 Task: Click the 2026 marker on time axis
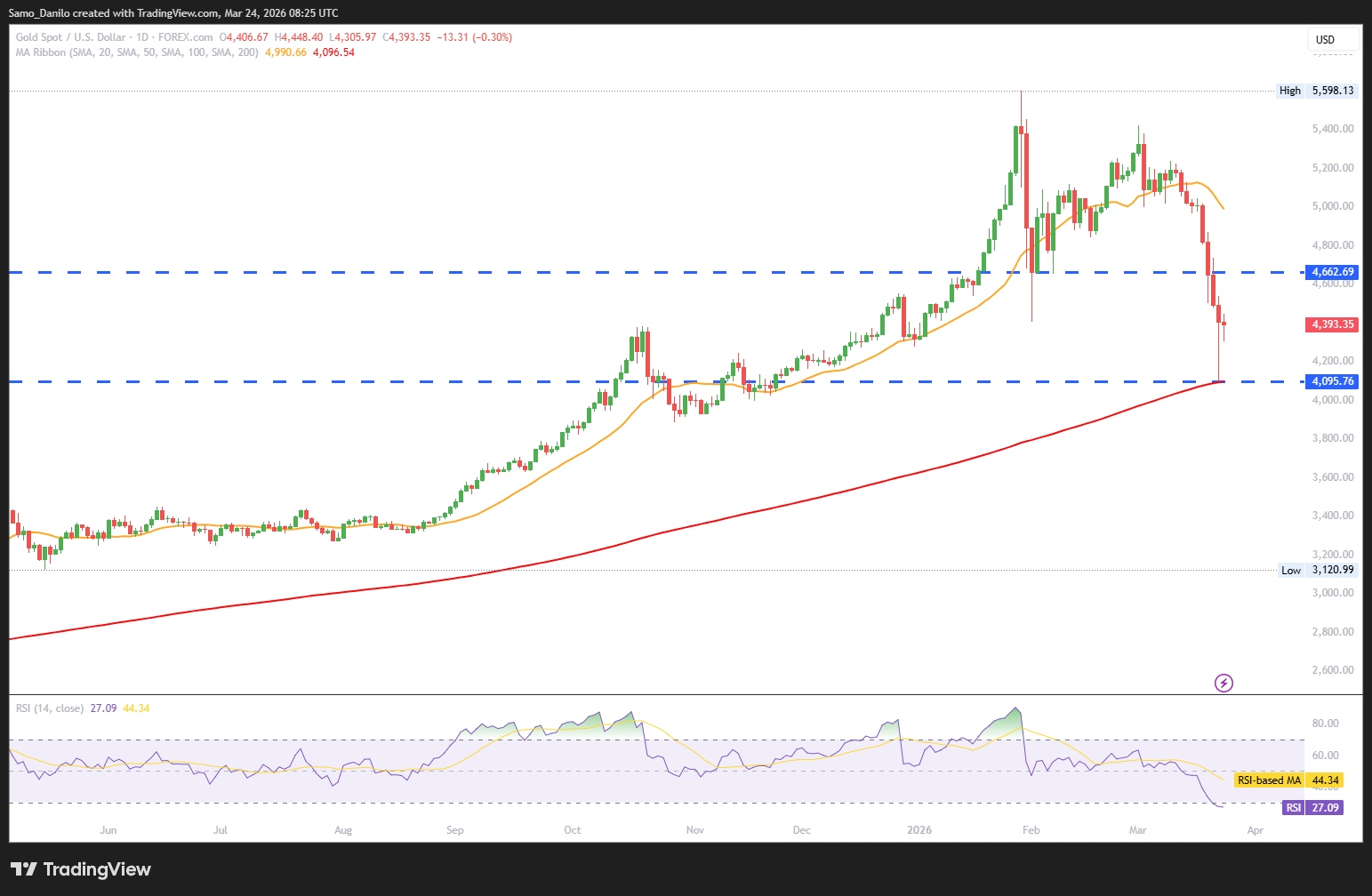click(919, 830)
